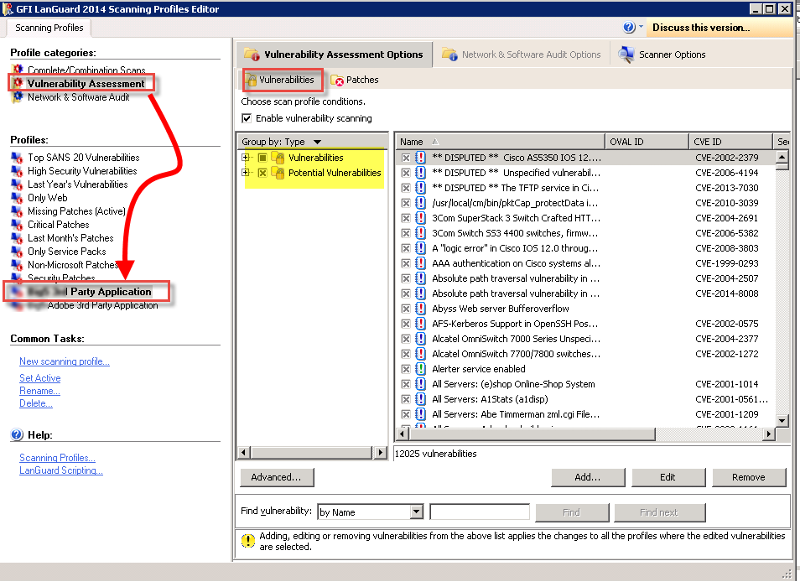This screenshot has height=581, width=800.
Task: Click the Network & Software Audit category icon
Action: (18, 97)
